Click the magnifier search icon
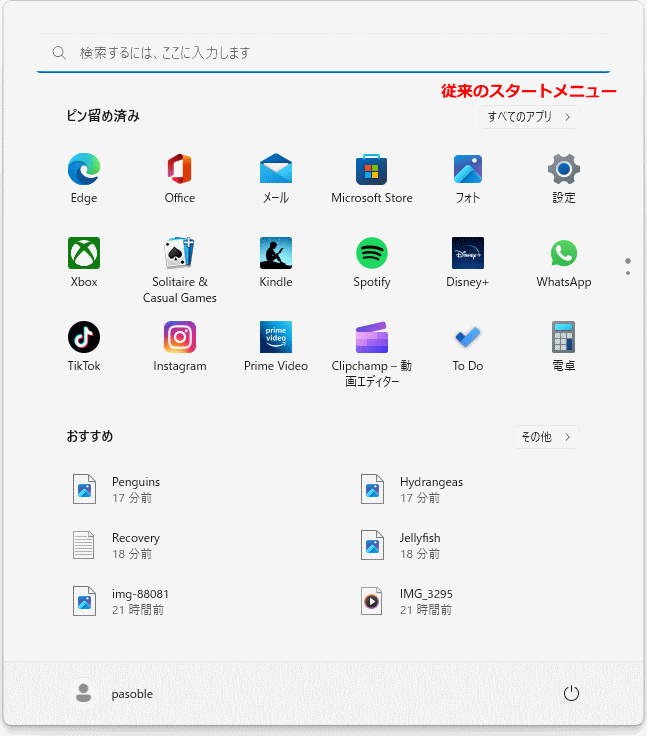Screen dimensions: 647x736 tap(59, 53)
